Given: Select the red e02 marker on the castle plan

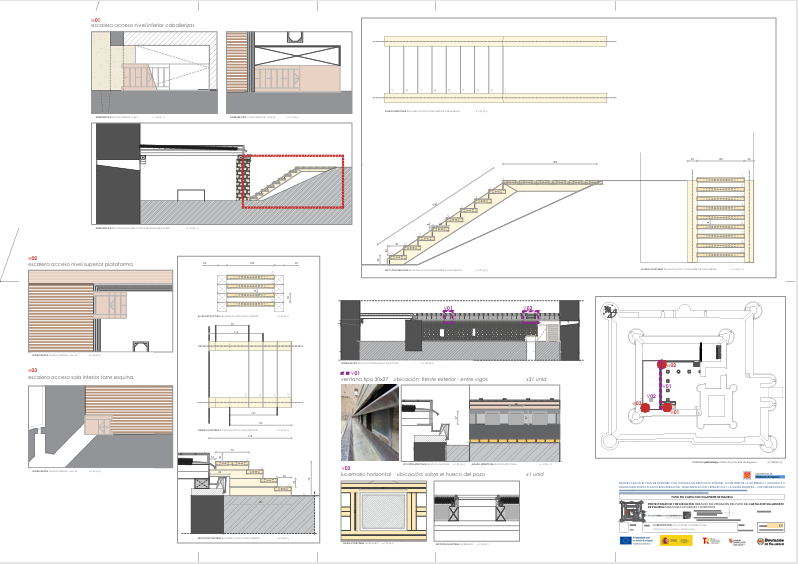Looking at the screenshot, I should click(x=661, y=366).
